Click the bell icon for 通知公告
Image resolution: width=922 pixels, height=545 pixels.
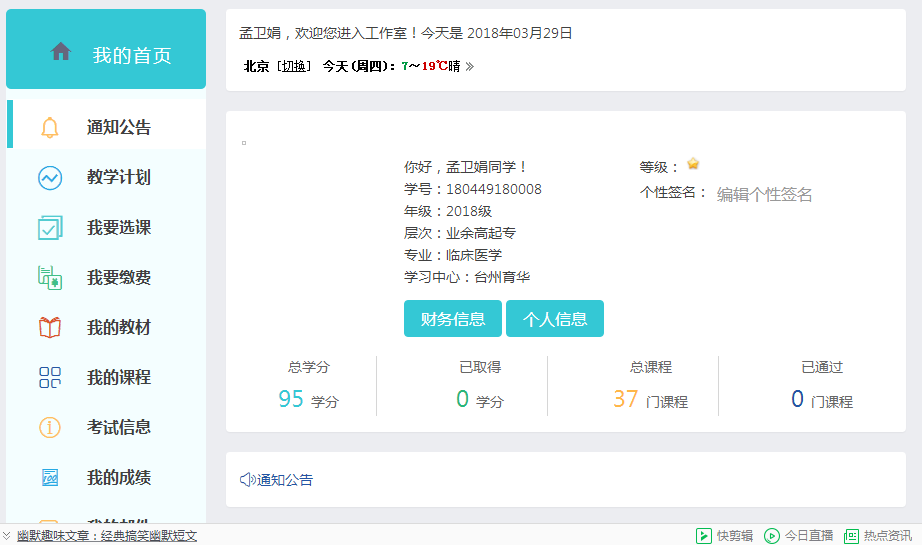(x=49, y=128)
